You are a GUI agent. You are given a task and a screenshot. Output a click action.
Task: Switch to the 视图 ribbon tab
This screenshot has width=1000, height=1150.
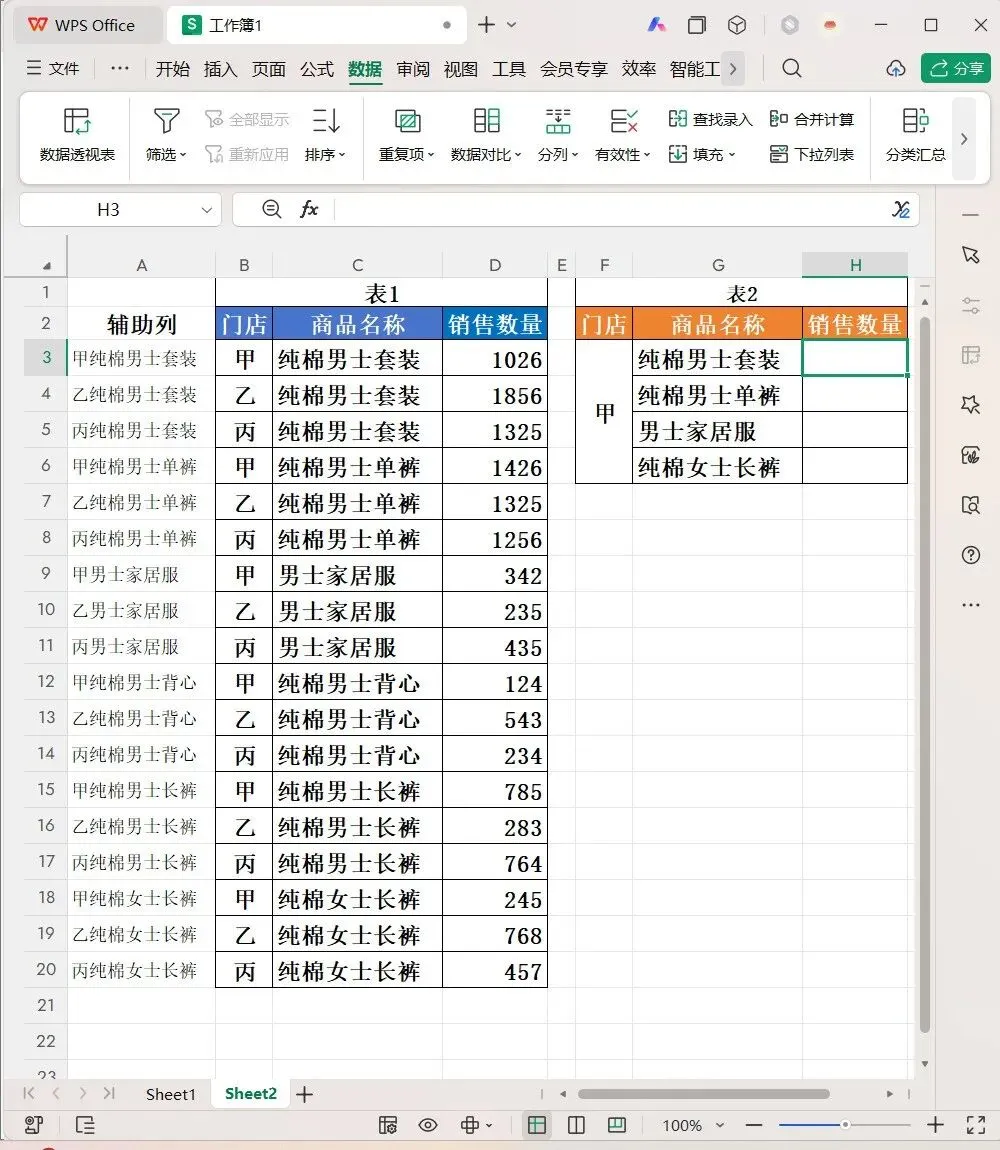click(x=461, y=69)
